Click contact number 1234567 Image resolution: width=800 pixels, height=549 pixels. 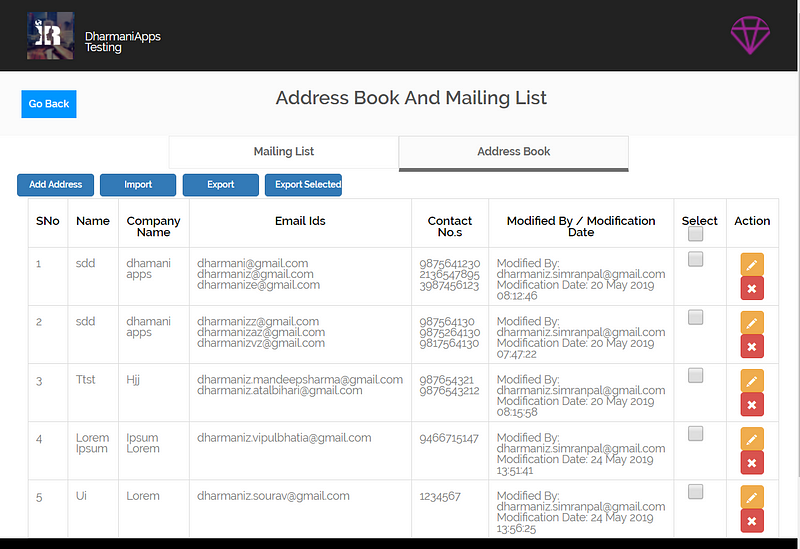[440, 496]
